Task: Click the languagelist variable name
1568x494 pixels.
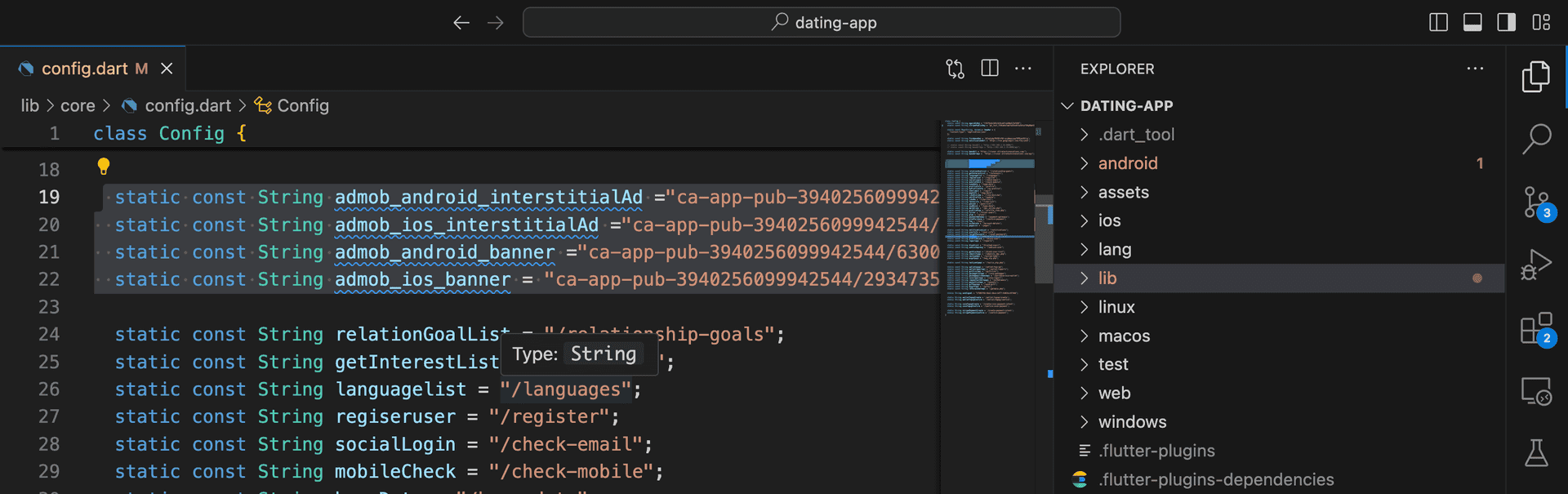Action: coord(400,389)
